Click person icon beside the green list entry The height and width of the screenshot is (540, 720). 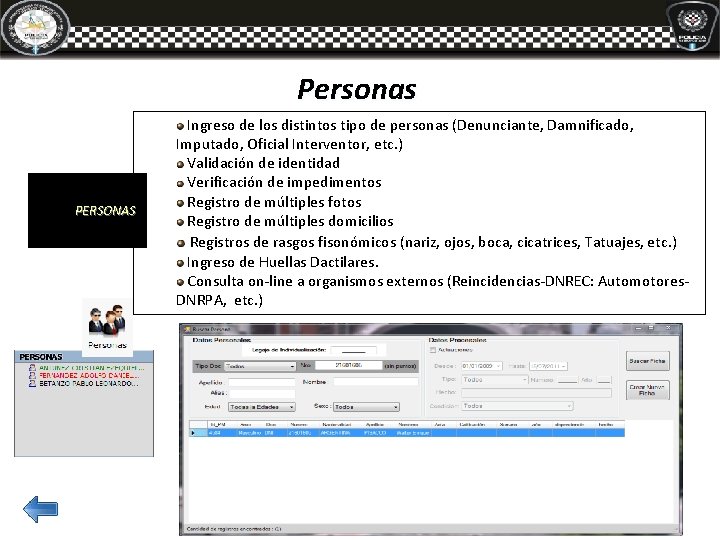click(x=32, y=368)
